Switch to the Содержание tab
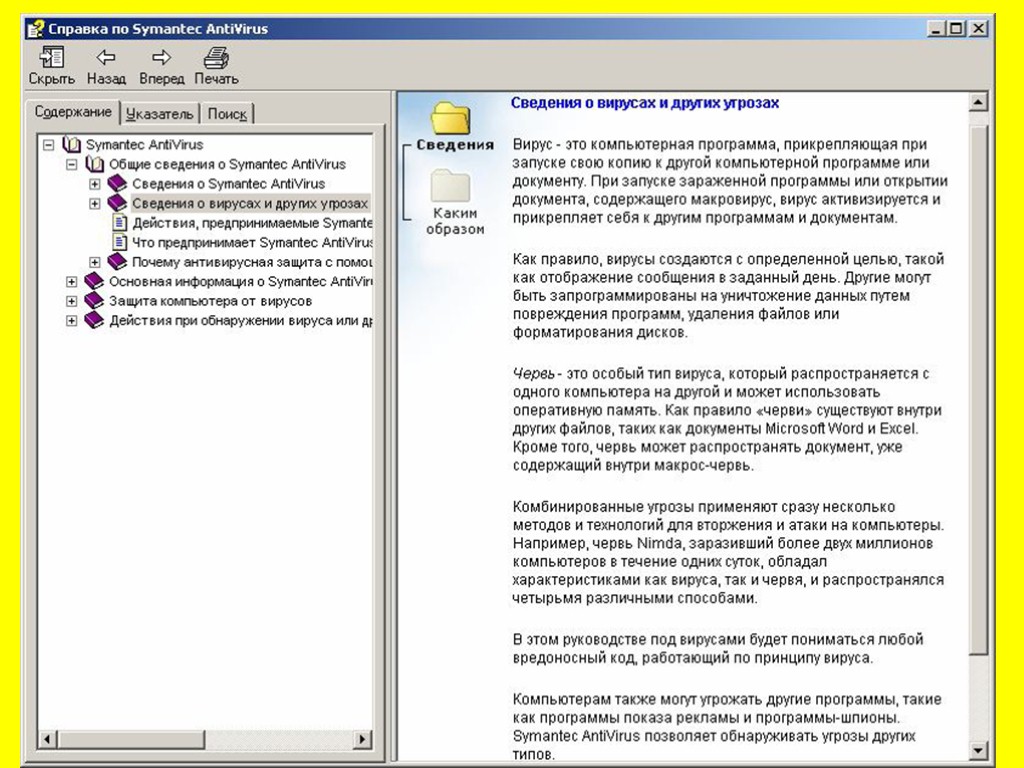1024x768 pixels. (x=73, y=112)
